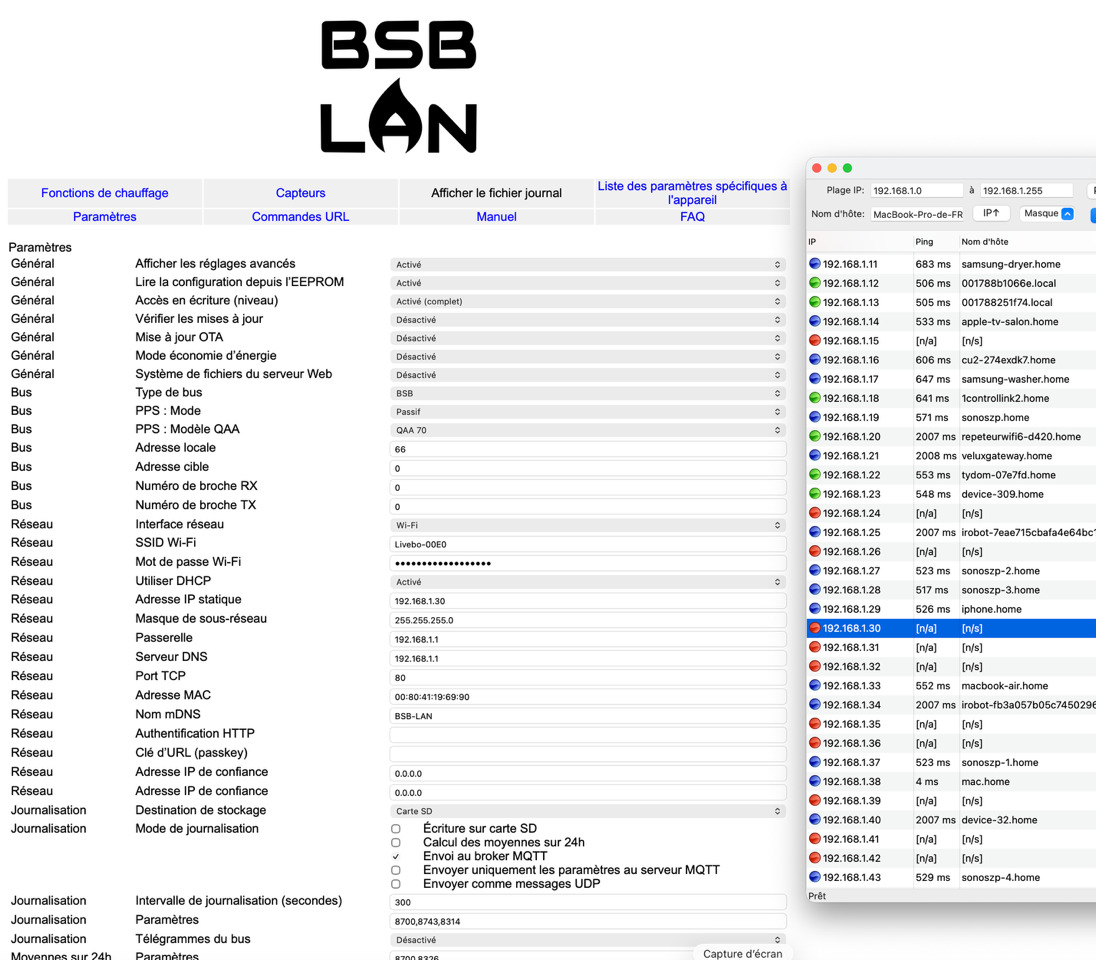The height and width of the screenshot is (960, 1096).
Task: Click the red status dot for 192.168.1.15
Action: (815, 341)
